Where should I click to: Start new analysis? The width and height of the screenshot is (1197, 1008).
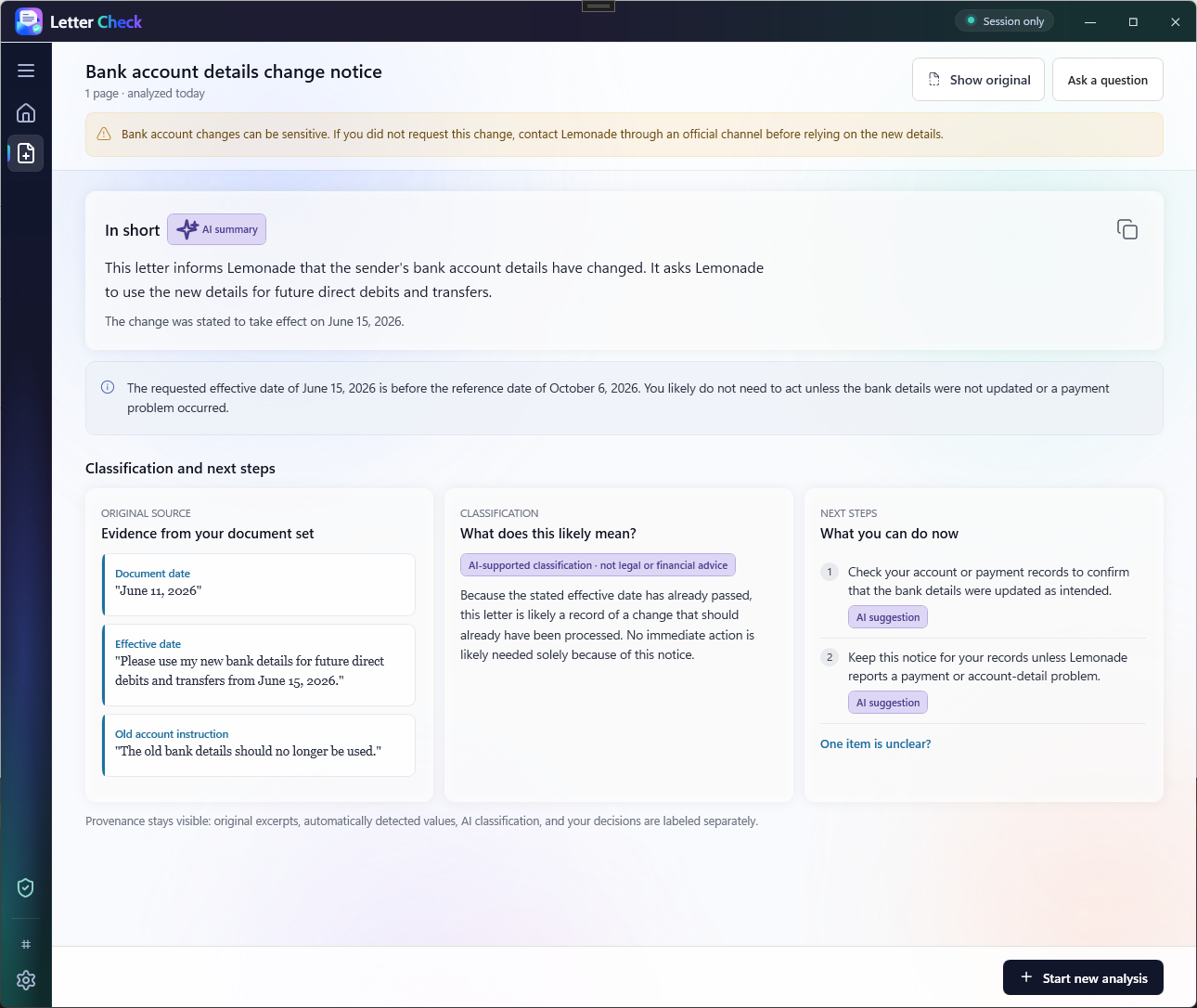point(1083,977)
